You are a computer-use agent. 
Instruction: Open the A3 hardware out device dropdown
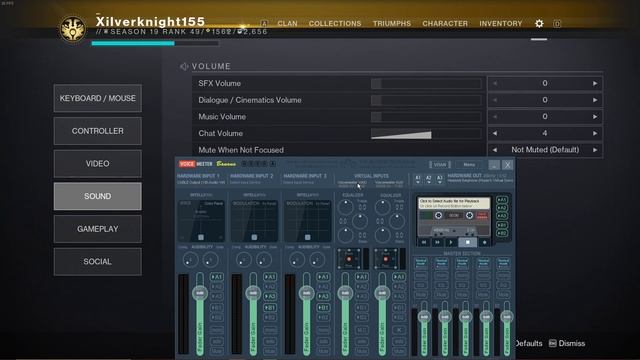click(x=439, y=179)
